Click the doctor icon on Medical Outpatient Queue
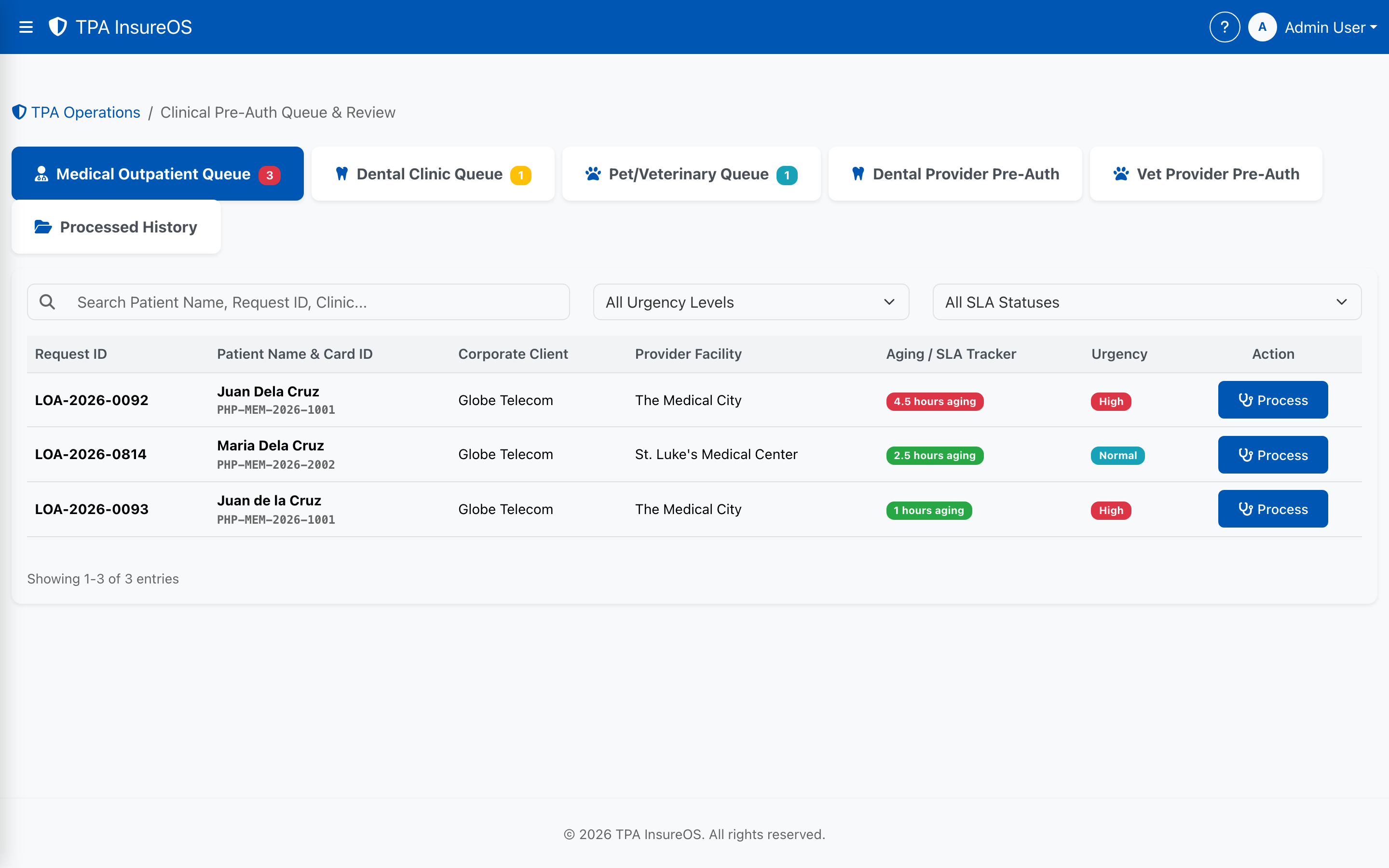1389x868 pixels. pos(41,174)
